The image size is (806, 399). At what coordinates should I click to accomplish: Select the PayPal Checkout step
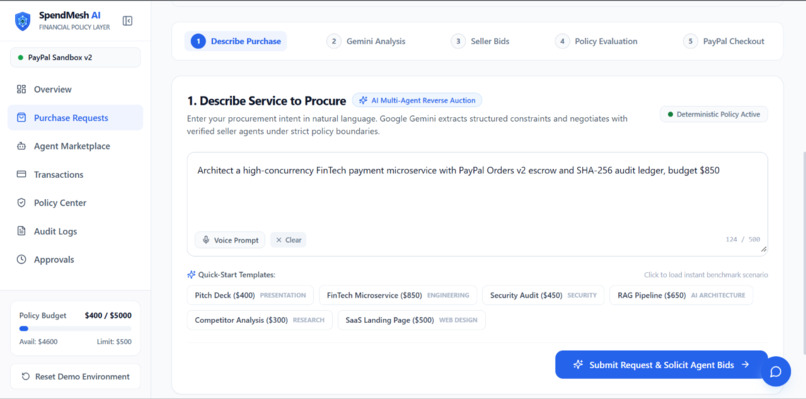724,41
